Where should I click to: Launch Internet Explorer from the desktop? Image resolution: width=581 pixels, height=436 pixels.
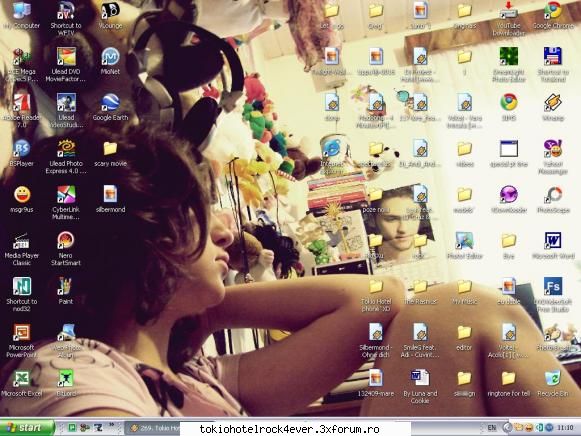[x=332, y=156]
